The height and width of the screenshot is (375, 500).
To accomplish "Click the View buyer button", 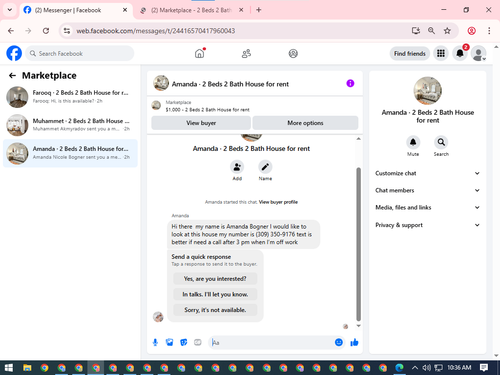I will pos(201,123).
